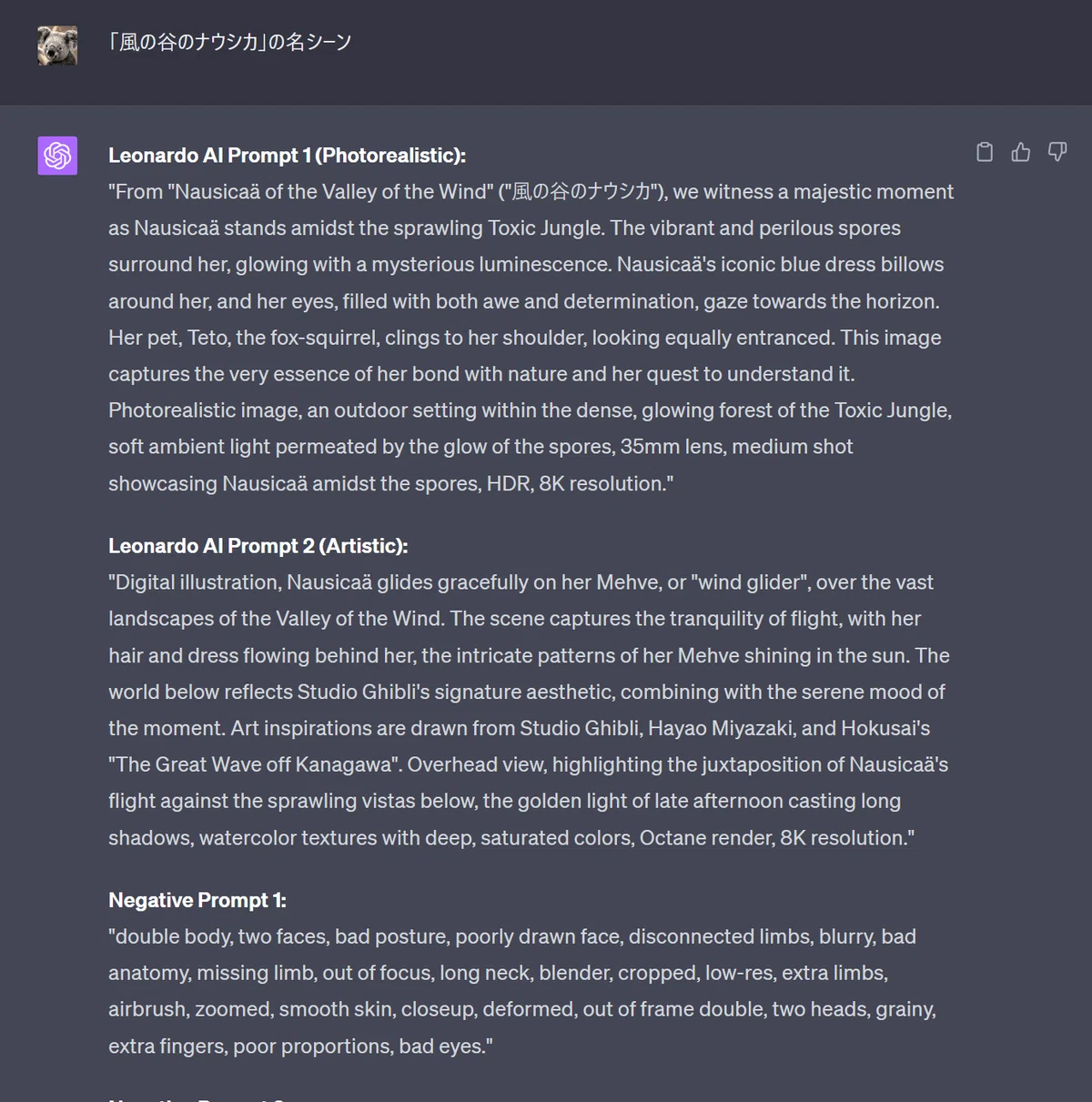The width and height of the screenshot is (1092, 1102).
Task: Copy the response with the clipboard icon
Action: 985,152
